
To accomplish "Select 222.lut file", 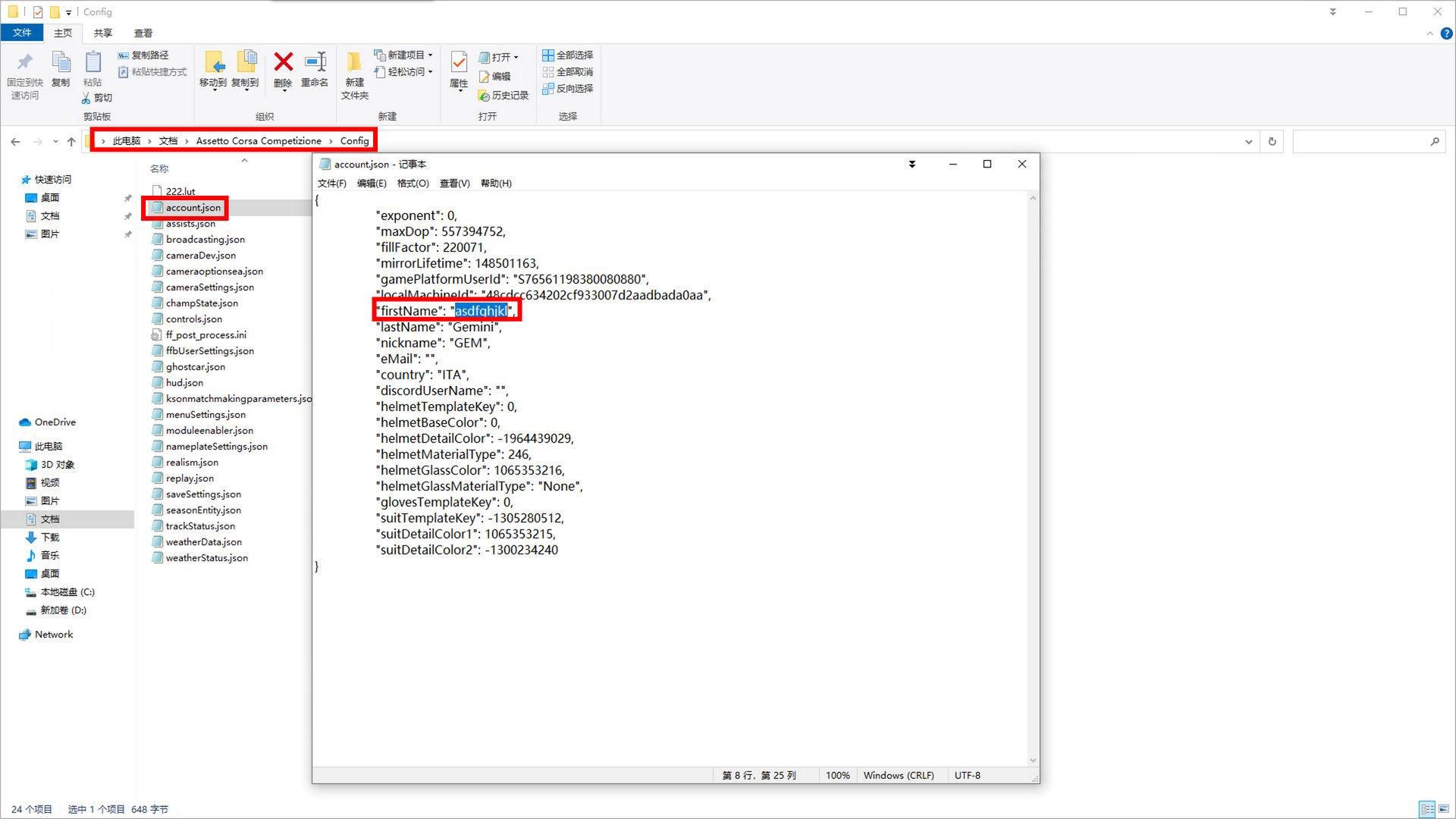I will [180, 191].
